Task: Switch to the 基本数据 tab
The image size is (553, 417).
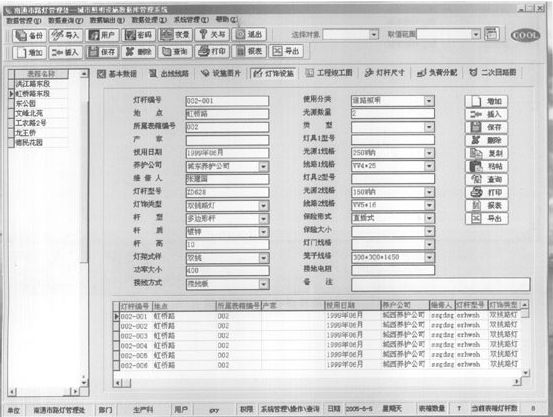Action: tap(117, 74)
